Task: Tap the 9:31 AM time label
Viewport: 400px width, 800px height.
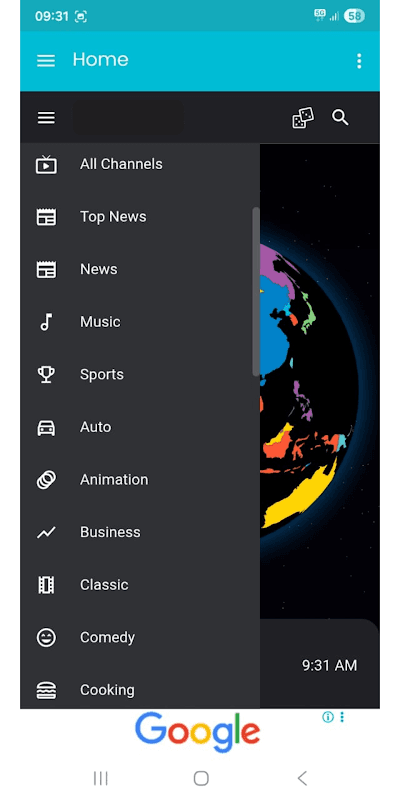Action: (330, 665)
